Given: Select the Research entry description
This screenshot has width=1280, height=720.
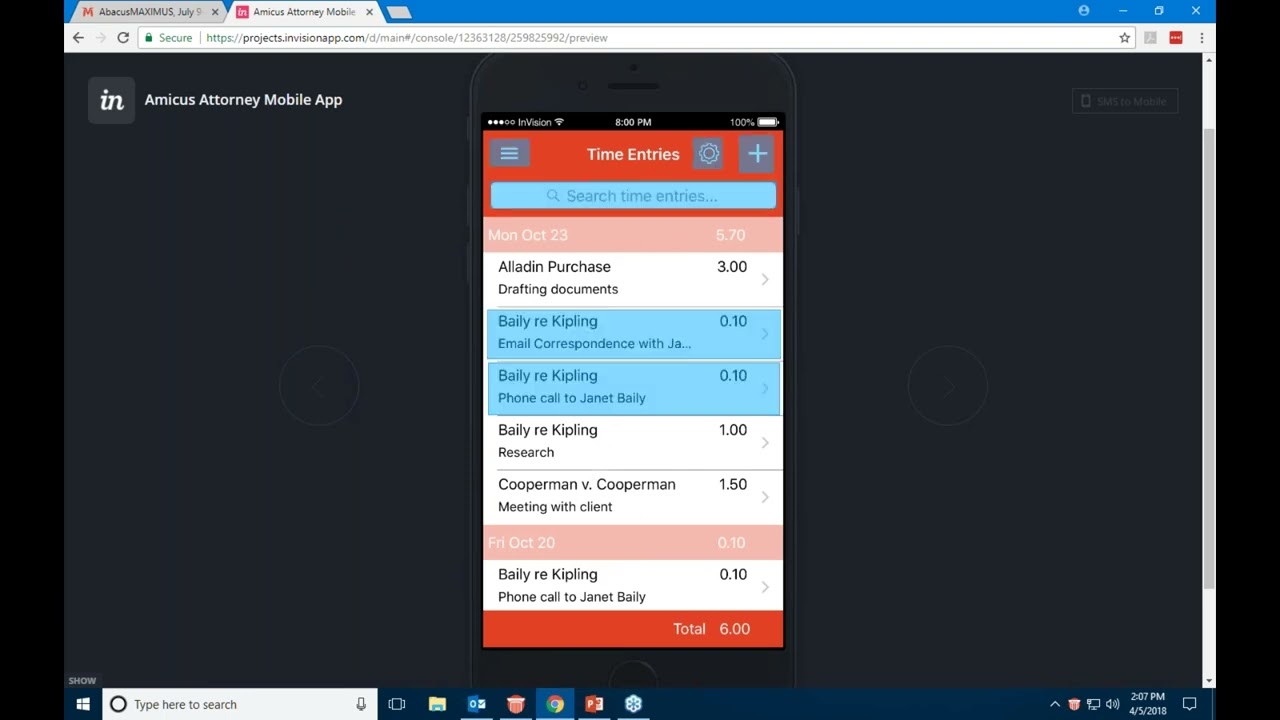Looking at the screenshot, I should click(x=526, y=452).
